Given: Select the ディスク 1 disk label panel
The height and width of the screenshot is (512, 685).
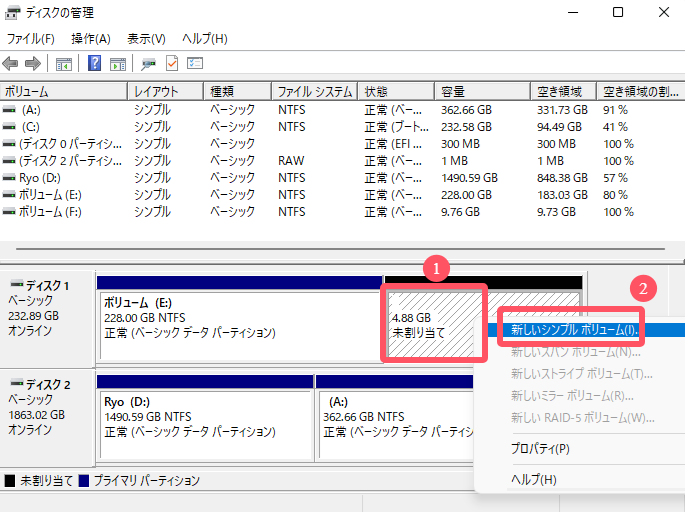Looking at the screenshot, I should coord(48,319).
